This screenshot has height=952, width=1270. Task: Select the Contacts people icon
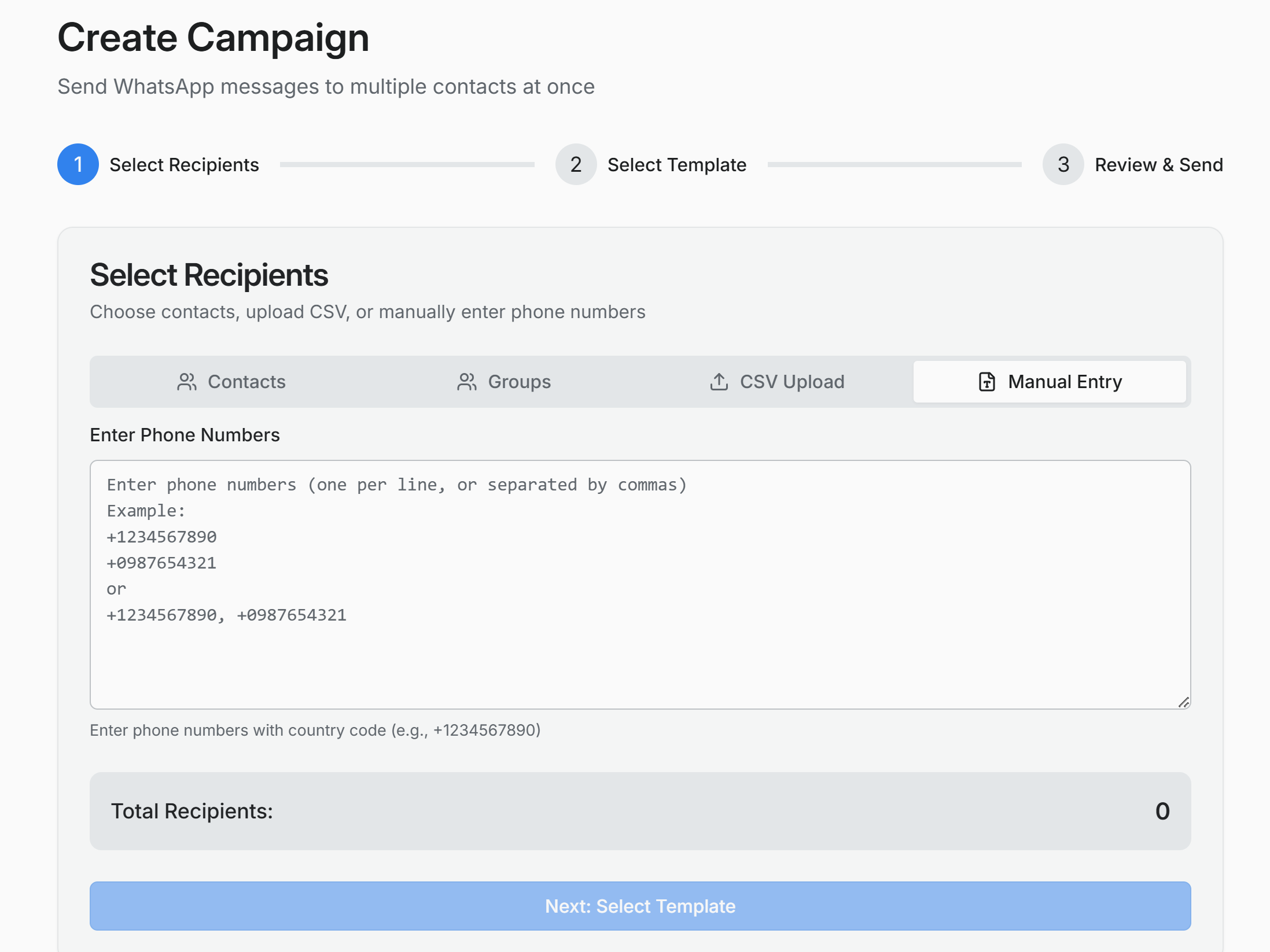(186, 382)
